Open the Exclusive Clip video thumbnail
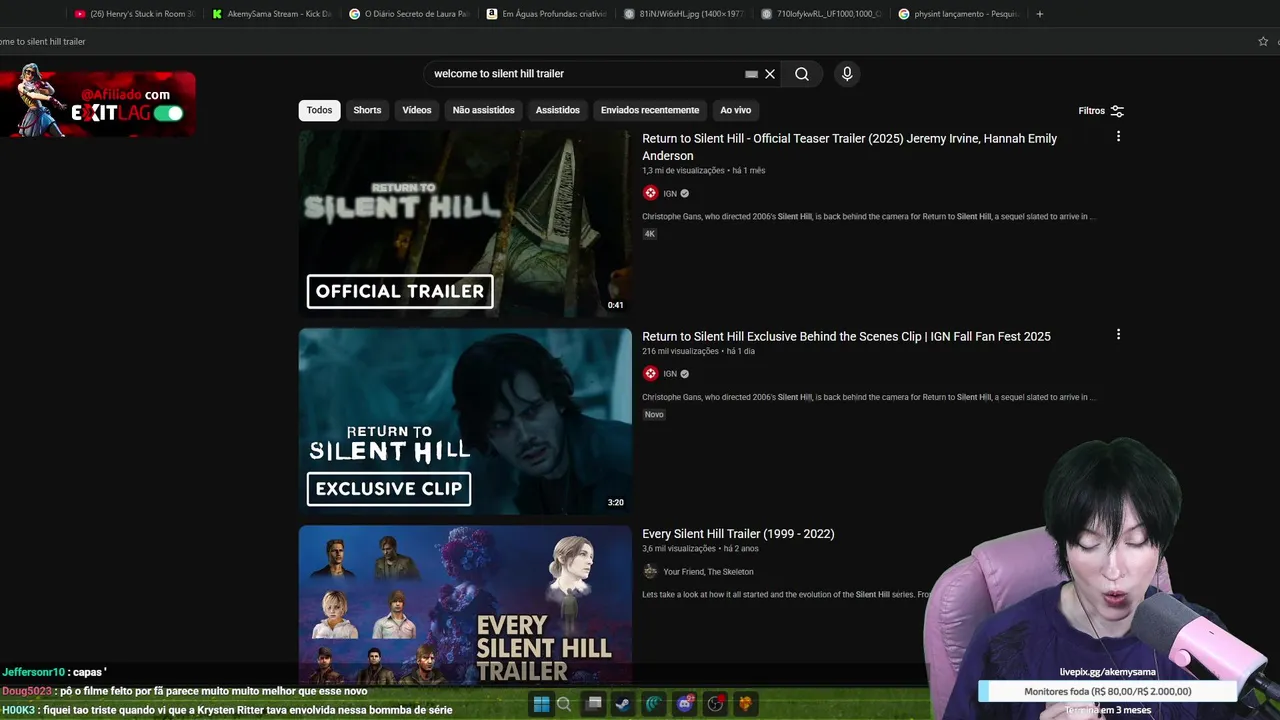Viewport: 1280px width, 720px height. 465,421
